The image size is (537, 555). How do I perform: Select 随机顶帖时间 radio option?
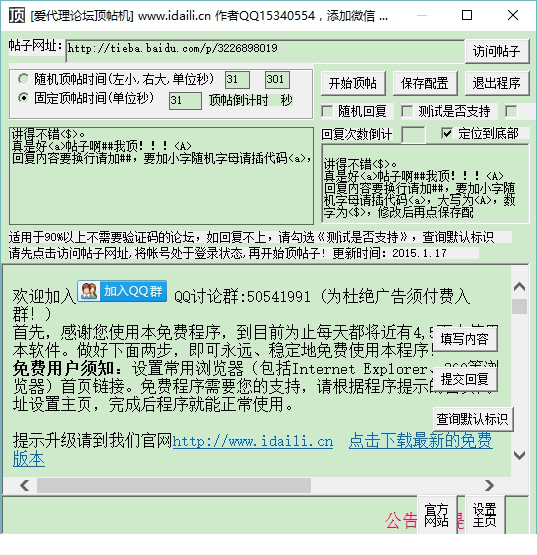click(x=23, y=79)
